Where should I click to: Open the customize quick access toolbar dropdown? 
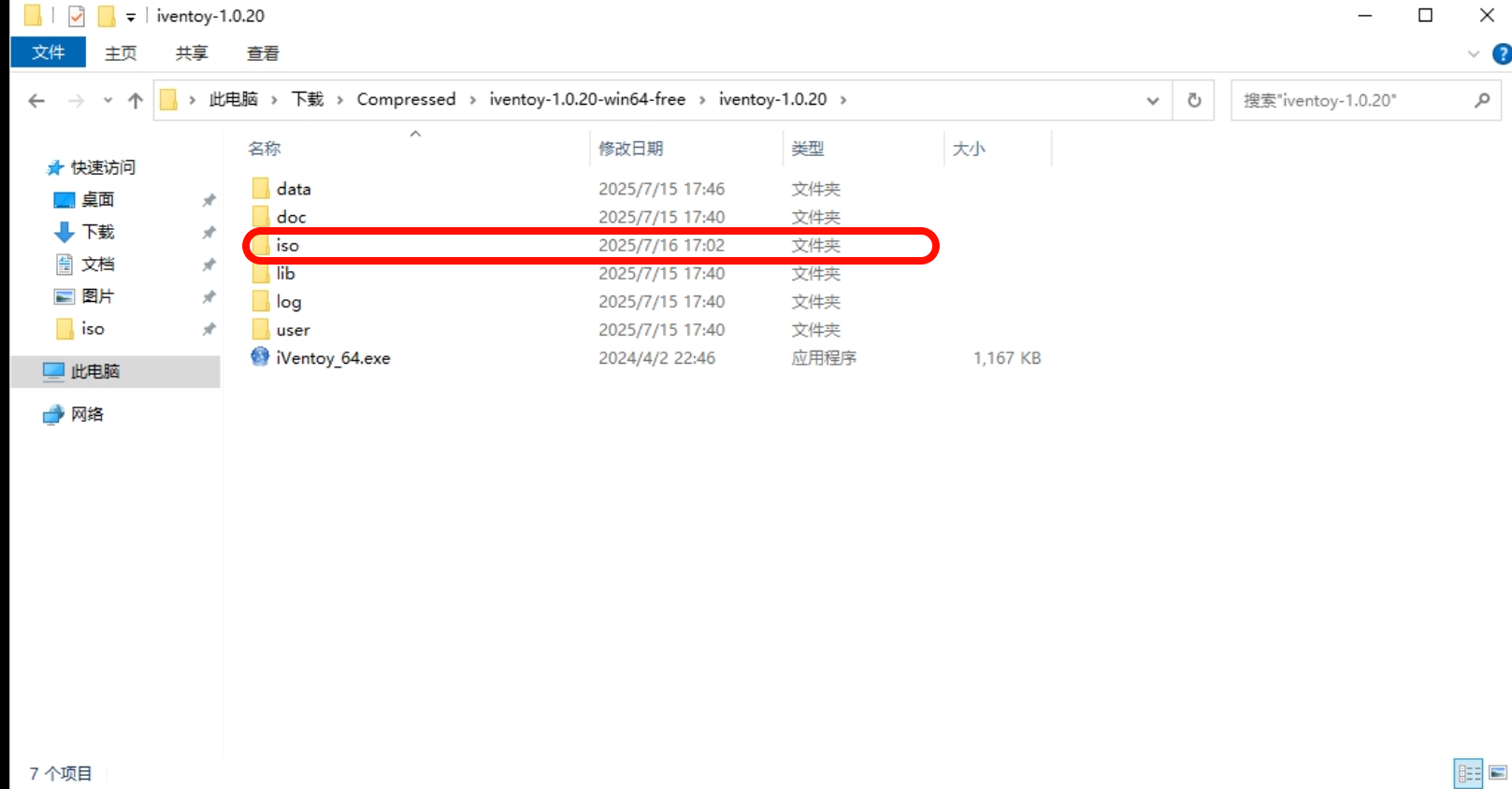(x=131, y=17)
